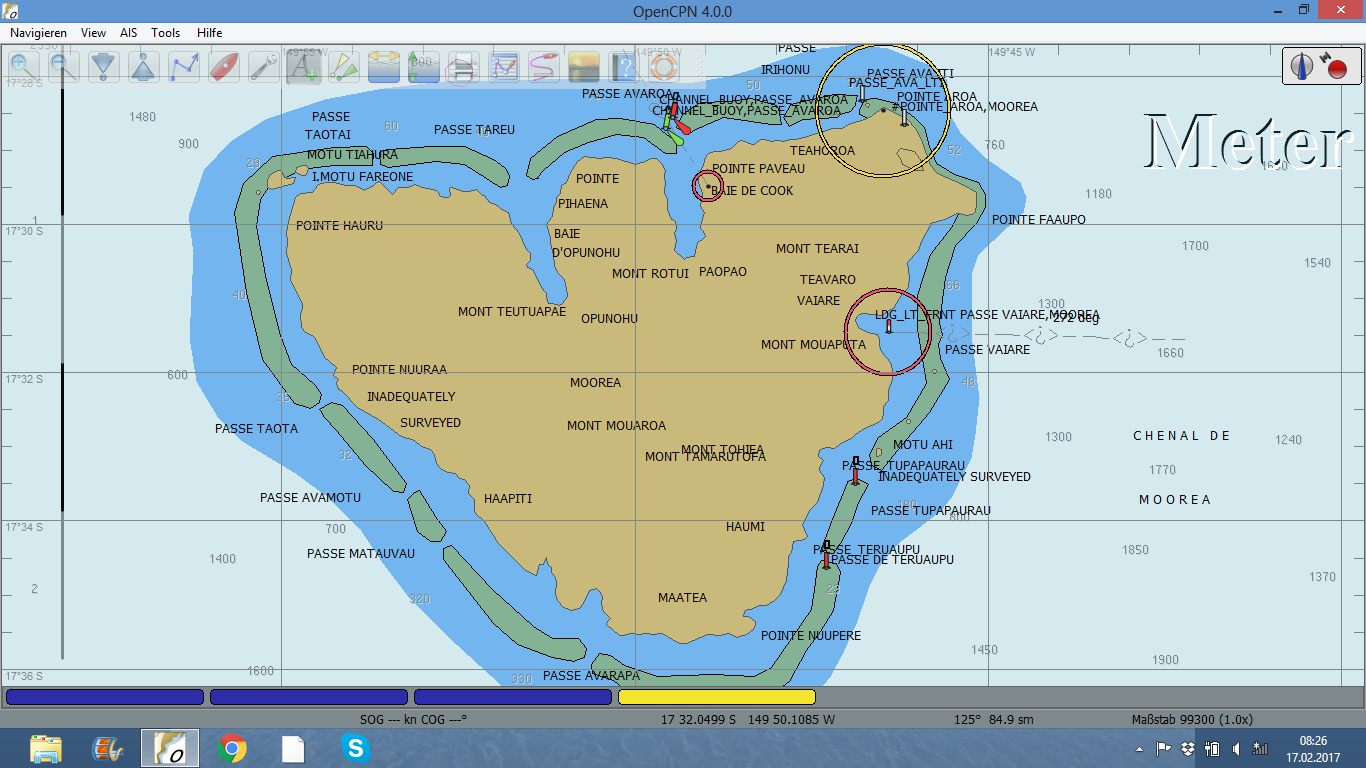
Task: Switch day/night color scheme with sunset icon
Action: coord(583,67)
